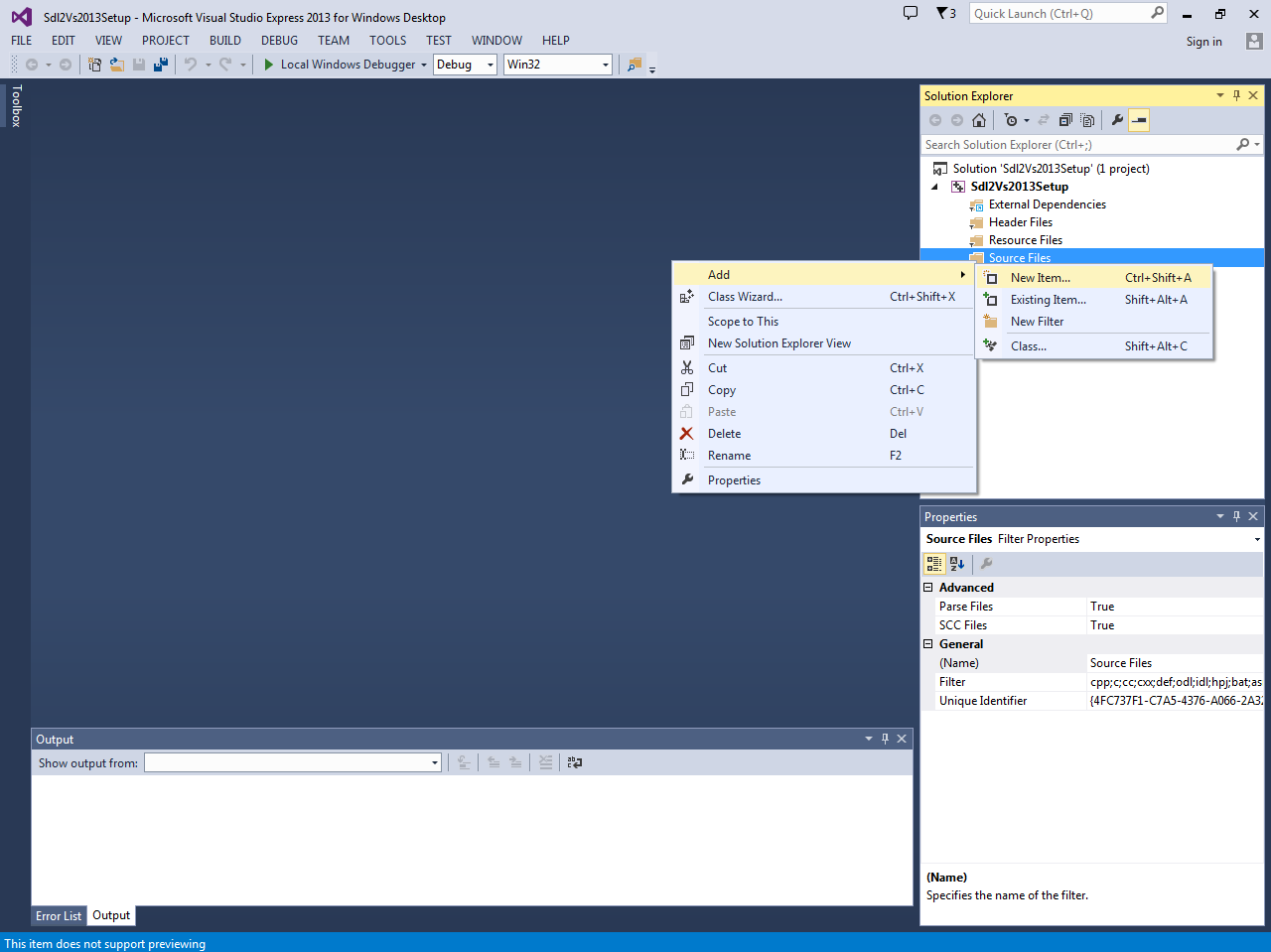
Task: Undo the last action via toolbar icon
Action: pyautogui.click(x=191, y=64)
